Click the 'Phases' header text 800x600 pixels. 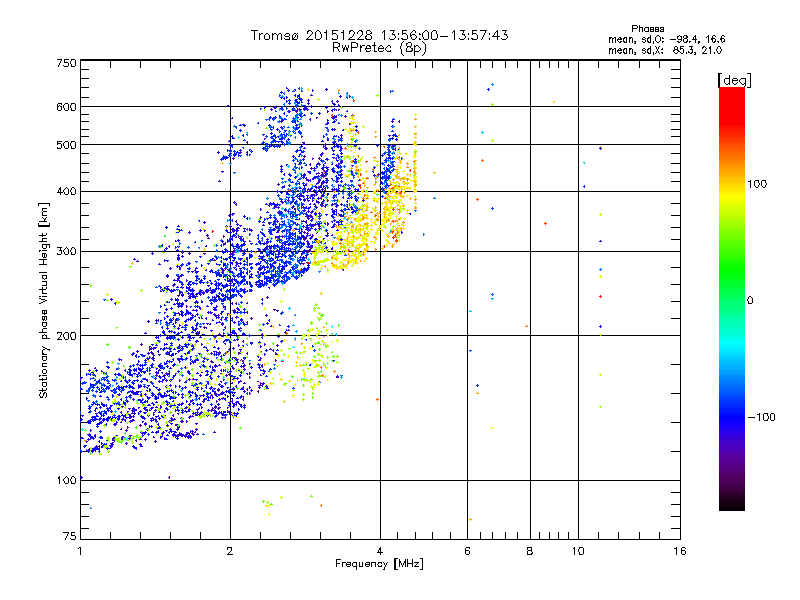(647, 29)
